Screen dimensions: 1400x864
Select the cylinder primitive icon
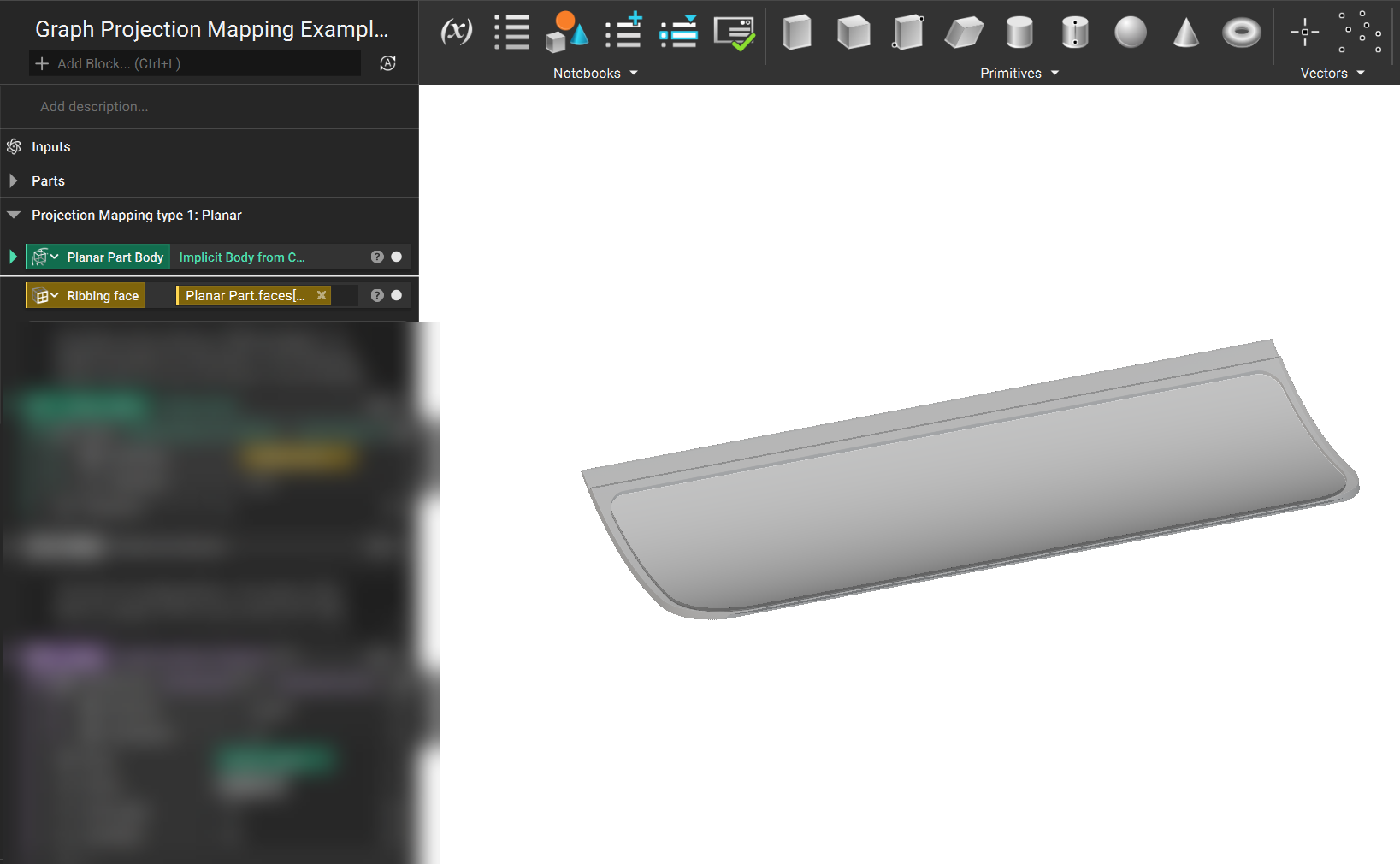(x=1019, y=33)
